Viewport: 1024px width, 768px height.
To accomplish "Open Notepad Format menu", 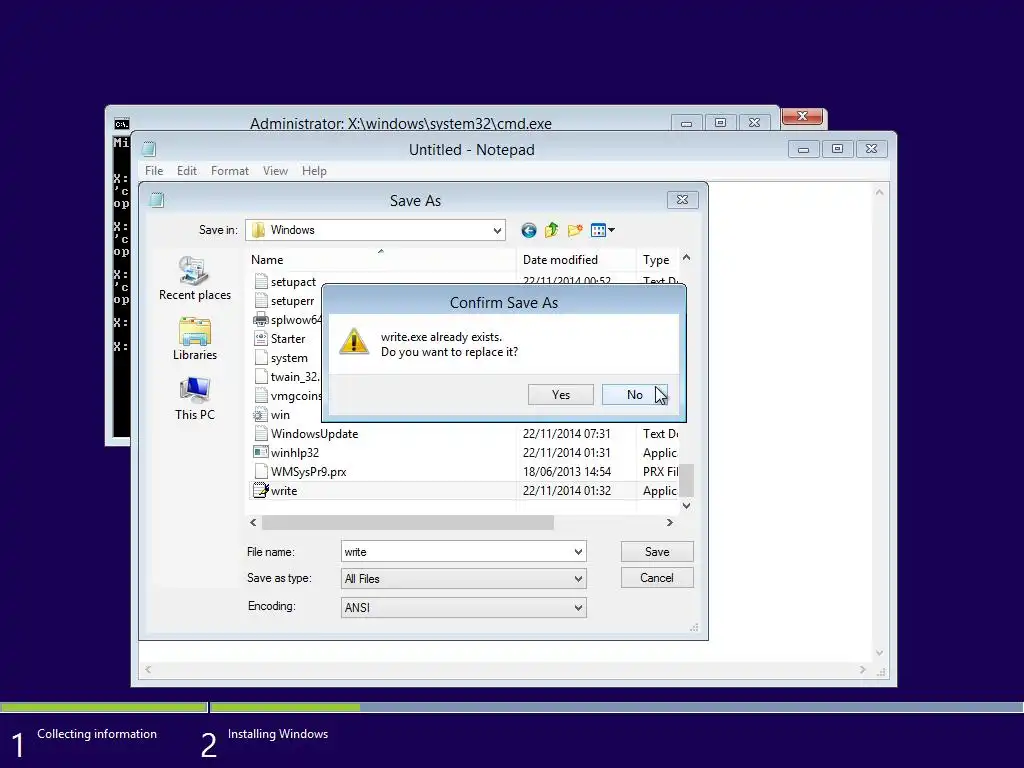I will [230, 170].
